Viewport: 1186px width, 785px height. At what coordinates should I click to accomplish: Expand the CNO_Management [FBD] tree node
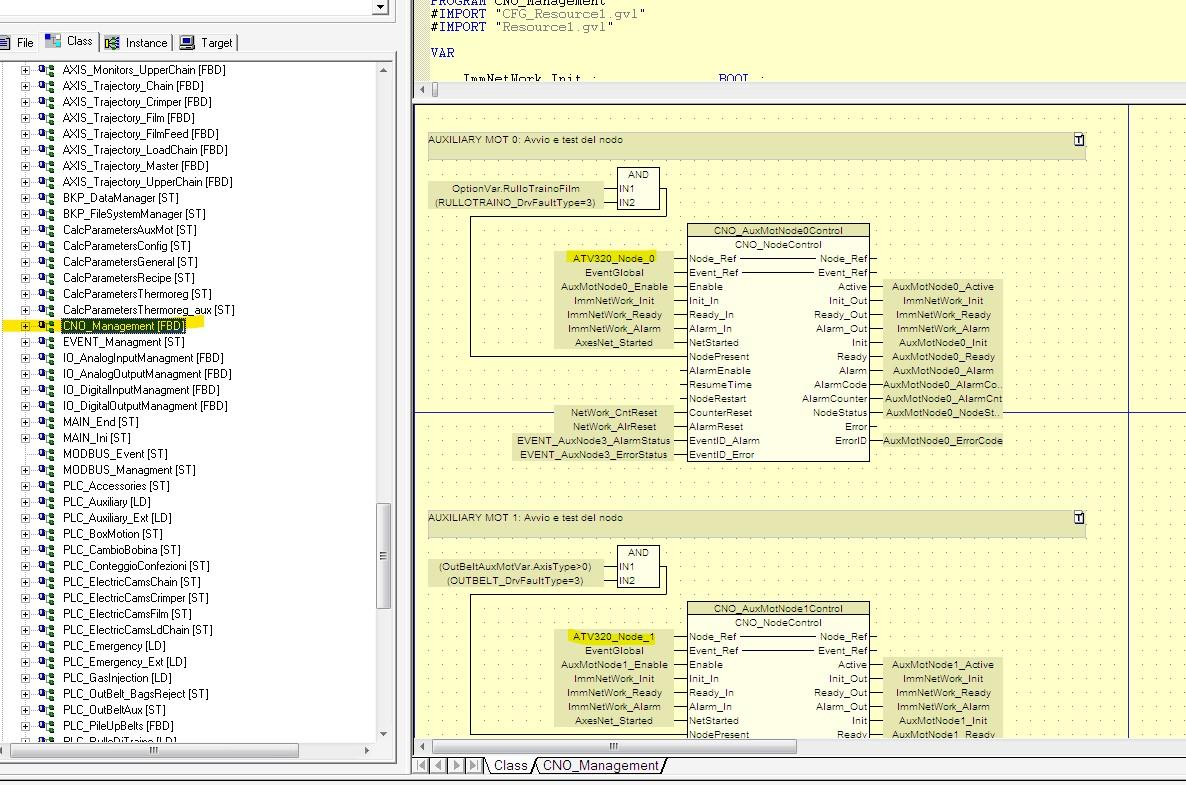pos(25,326)
